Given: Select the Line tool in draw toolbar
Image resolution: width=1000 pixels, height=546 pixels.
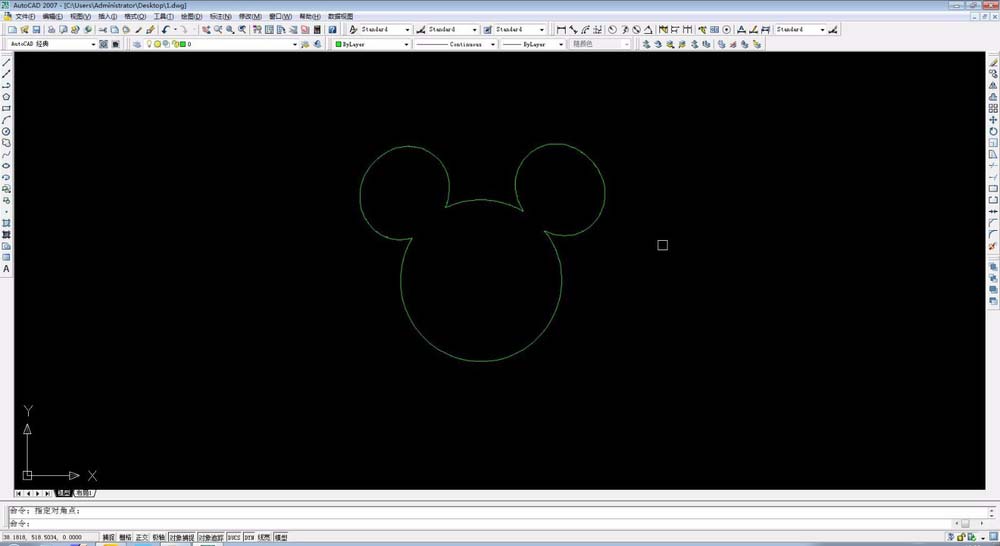Looking at the screenshot, I should click(6, 62).
